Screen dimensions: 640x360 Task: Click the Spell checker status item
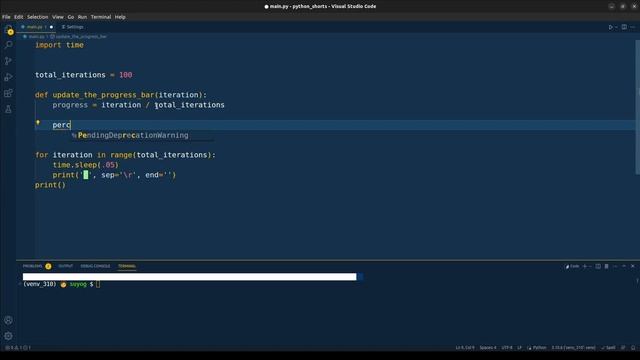608,348
